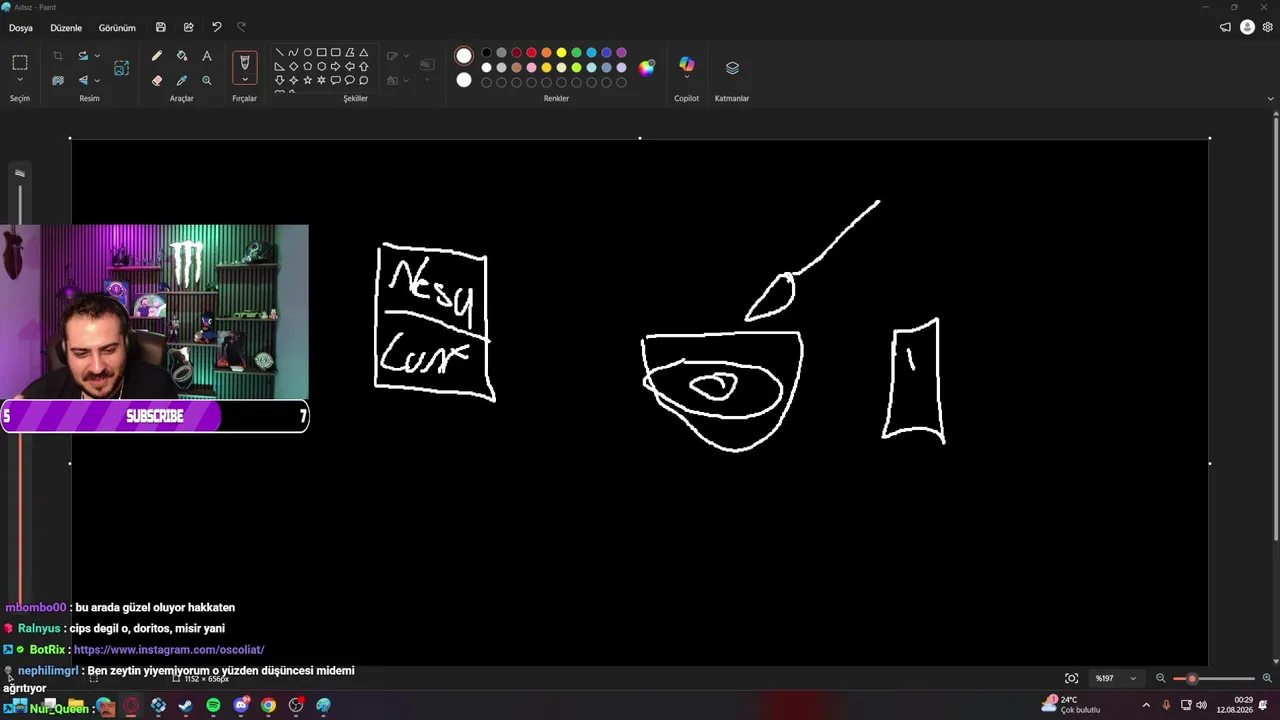Image resolution: width=1280 pixels, height=720 pixels.
Task: Open Discord from the taskbar
Action: [241, 706]
